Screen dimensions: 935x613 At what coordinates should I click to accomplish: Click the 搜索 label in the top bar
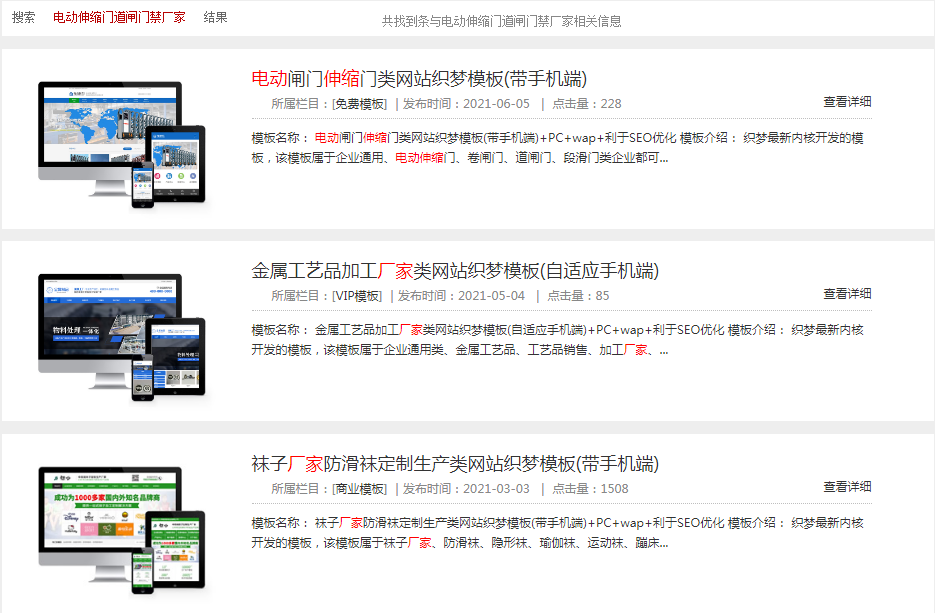click(24, 18)
